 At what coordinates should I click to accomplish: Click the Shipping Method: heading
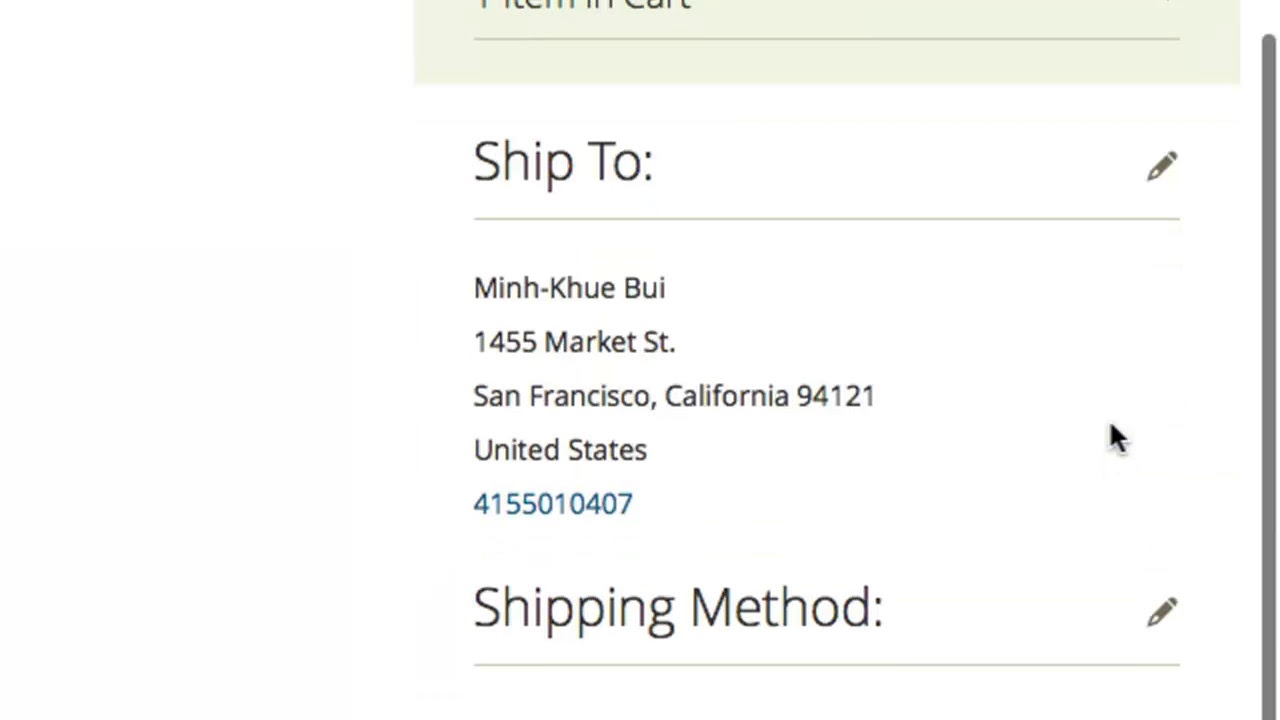pos(678,608)
